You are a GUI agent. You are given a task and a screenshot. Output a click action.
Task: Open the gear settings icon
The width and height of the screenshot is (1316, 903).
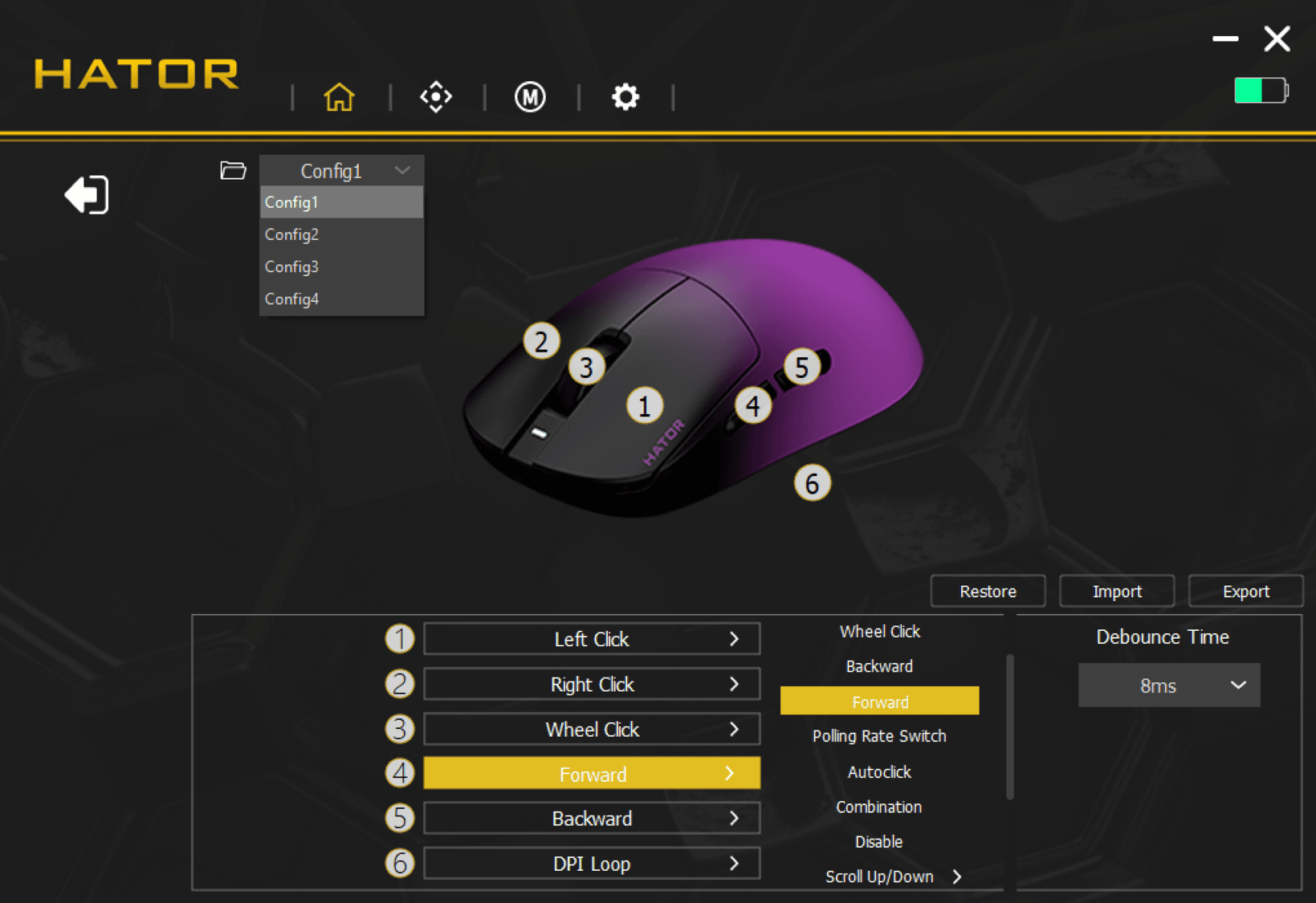(625, 97)
